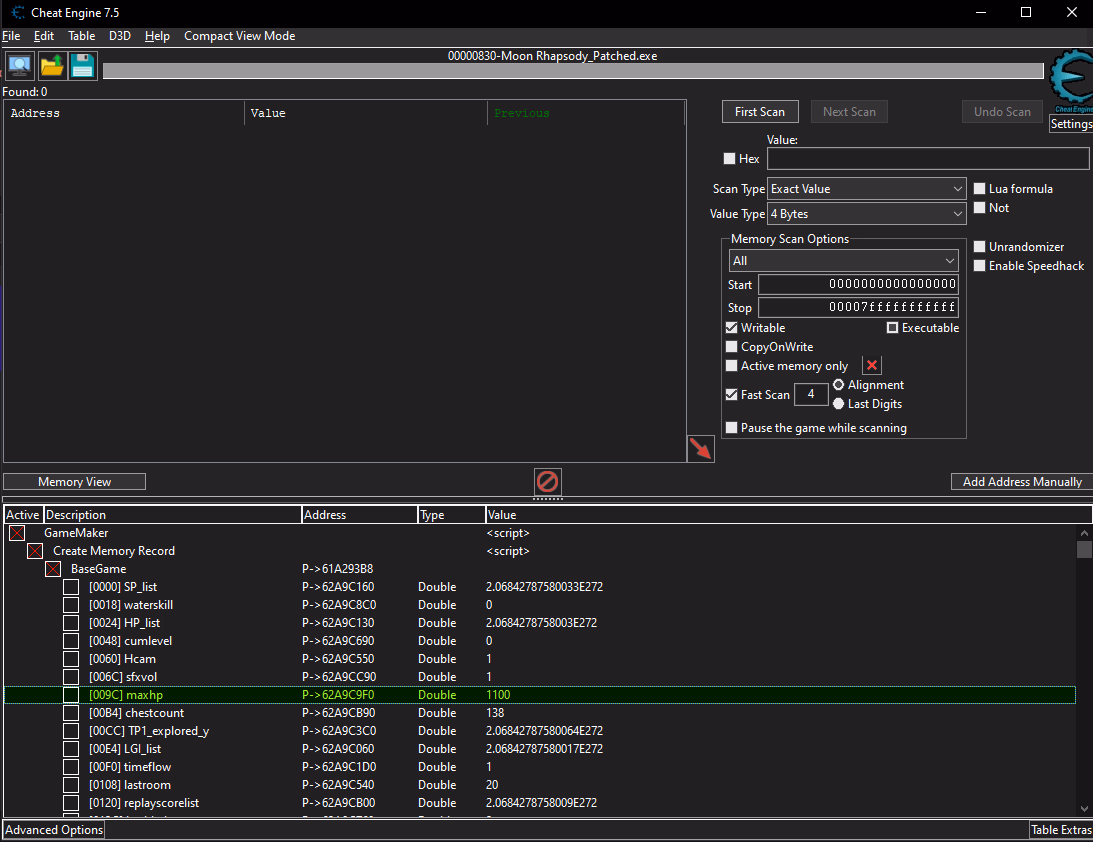Image resolution: width=1093 pixels, height=842 pixels.
Task: Open the Scan Type dropdown
Action: coord(866,189)
